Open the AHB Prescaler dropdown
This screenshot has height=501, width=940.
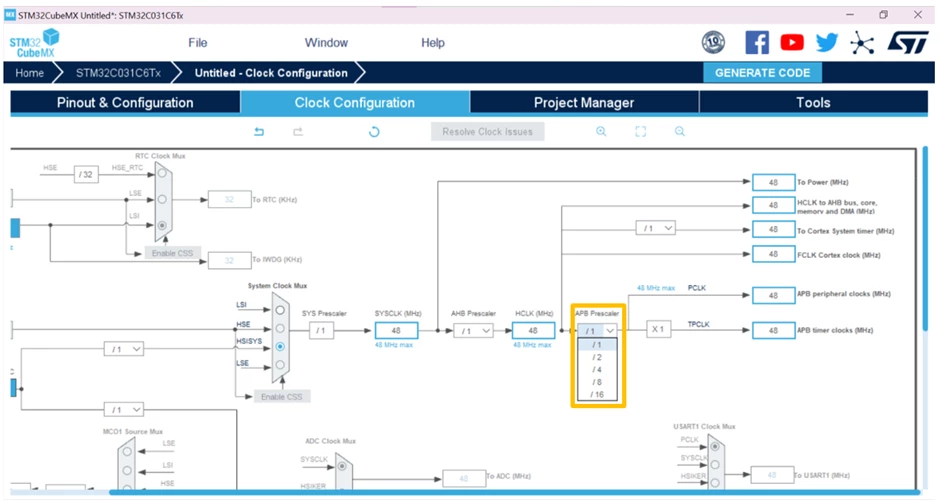click(x=474, y=331)
